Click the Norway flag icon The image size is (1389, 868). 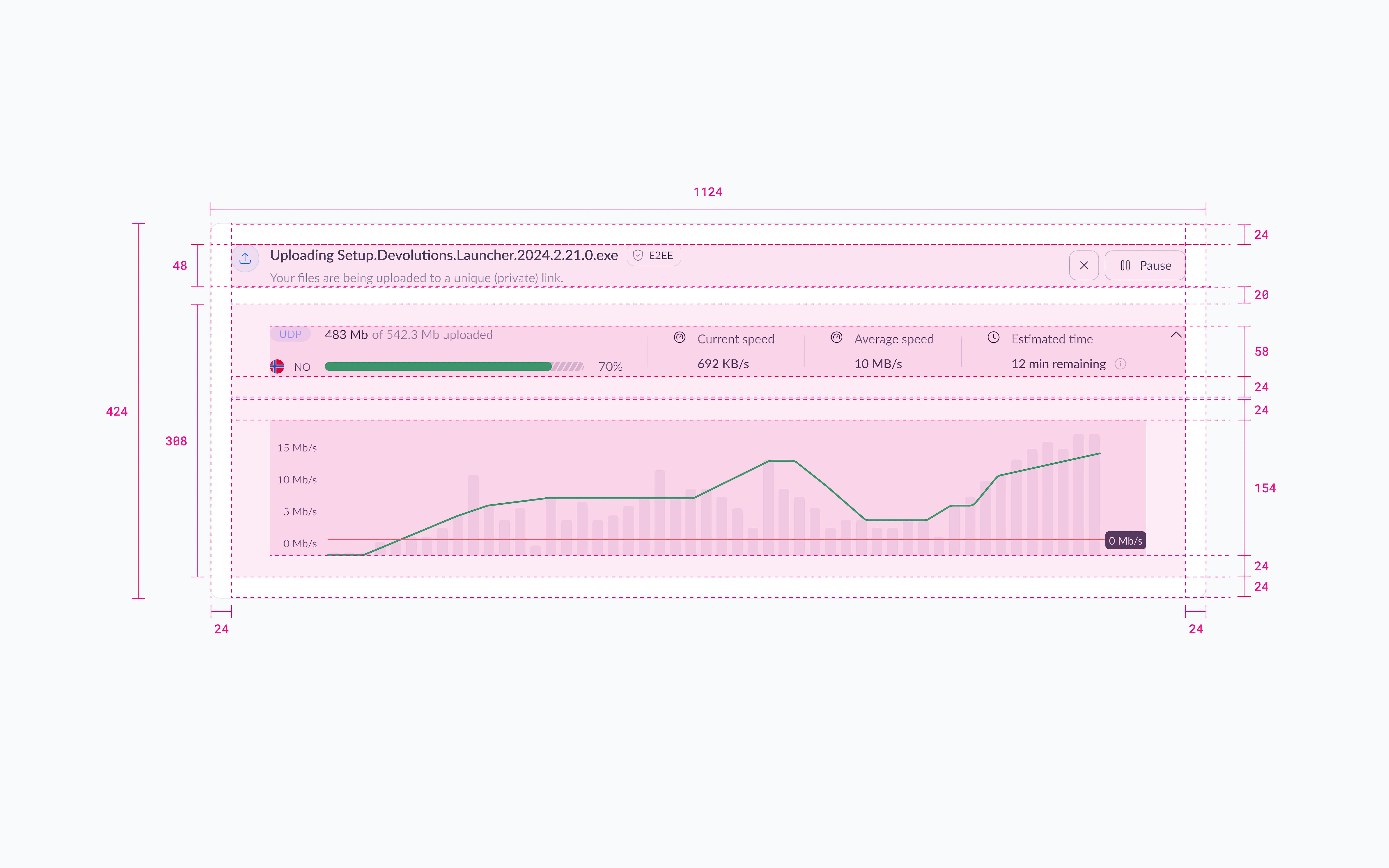click(x=277, y=366)
